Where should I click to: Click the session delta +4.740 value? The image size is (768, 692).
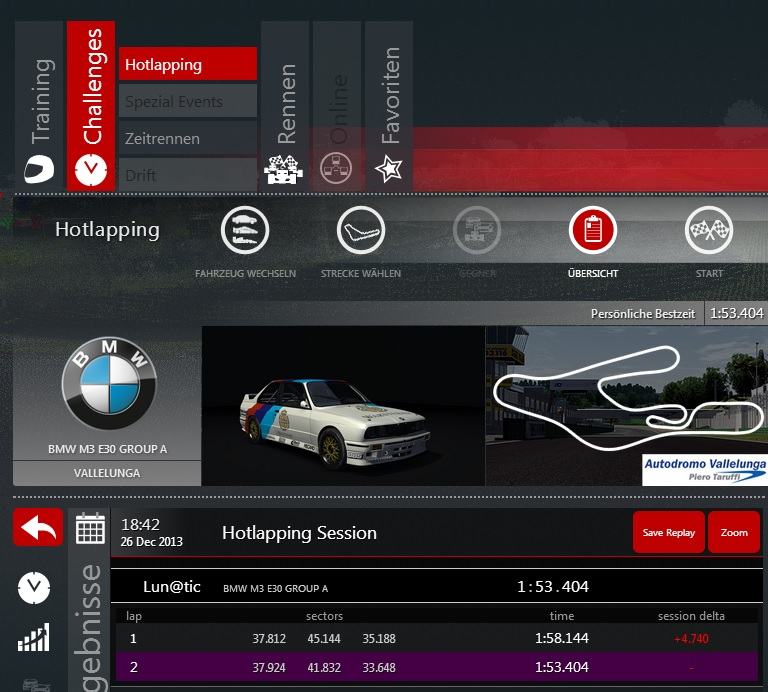click(x=691, y=639)
